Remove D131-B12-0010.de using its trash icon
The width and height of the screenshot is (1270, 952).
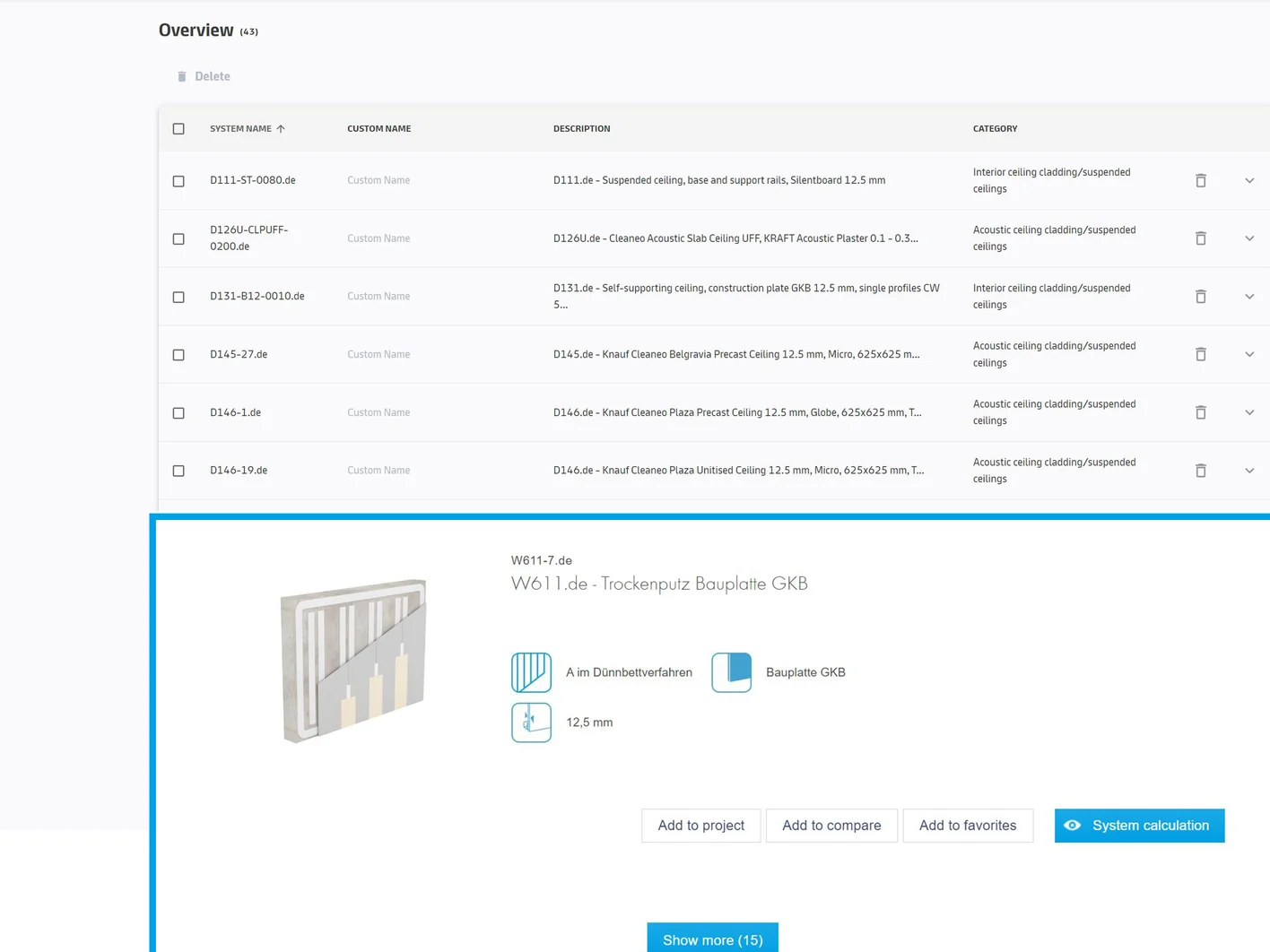point(1200,297)
